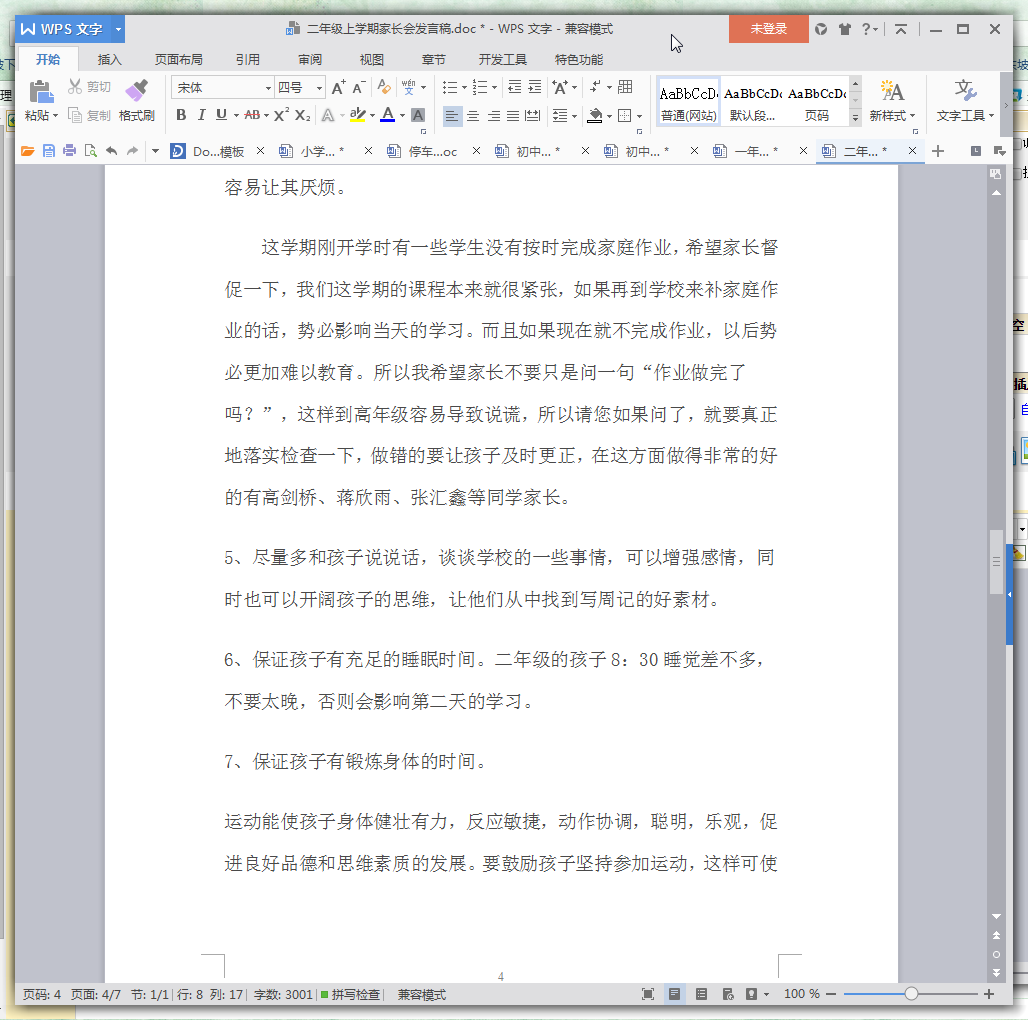Image resolution: width=1028 pixels, height=1020 pixels.
Task: Click the zoom slider handle
Action: (911, 994)
